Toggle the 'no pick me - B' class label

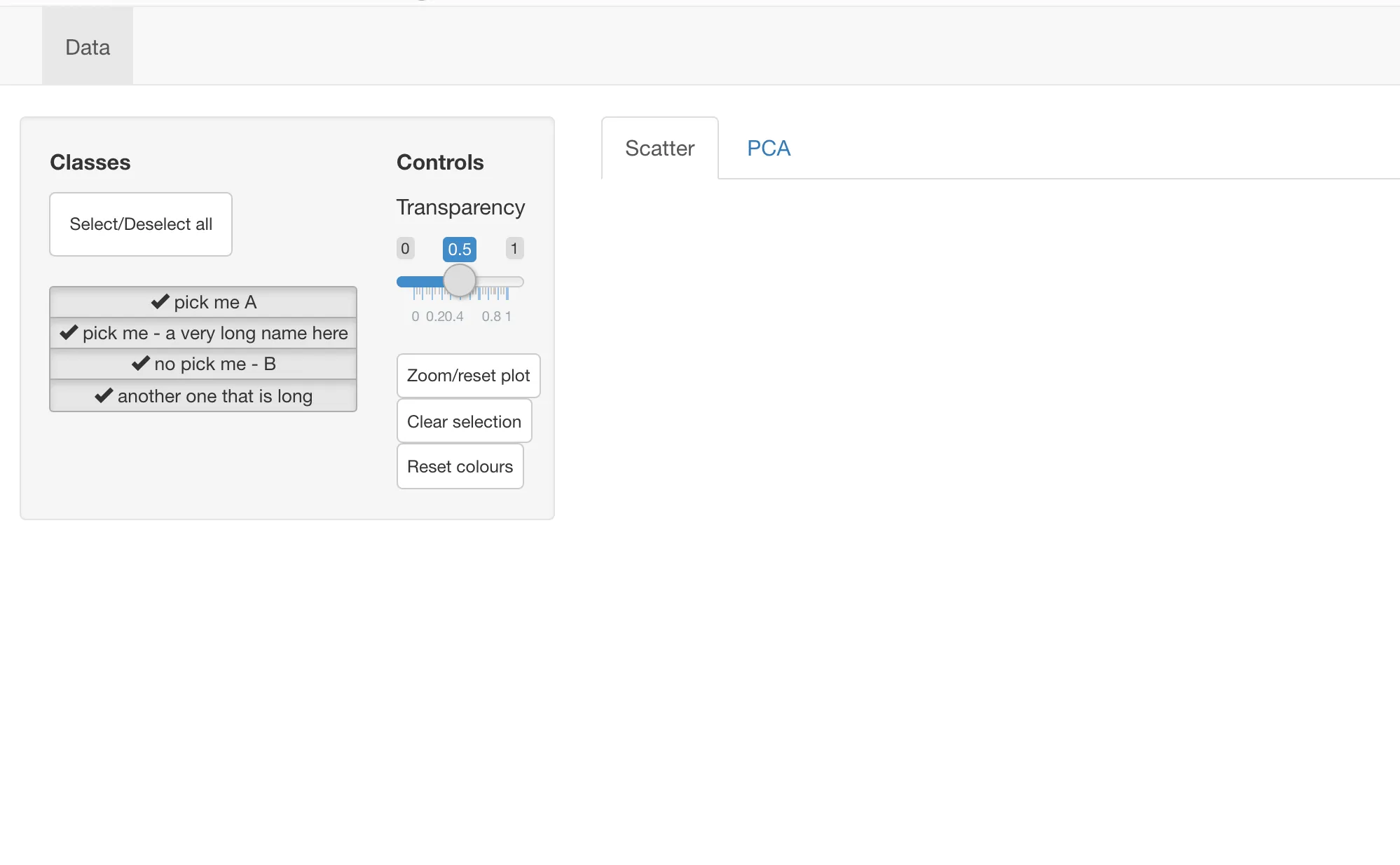215,364
